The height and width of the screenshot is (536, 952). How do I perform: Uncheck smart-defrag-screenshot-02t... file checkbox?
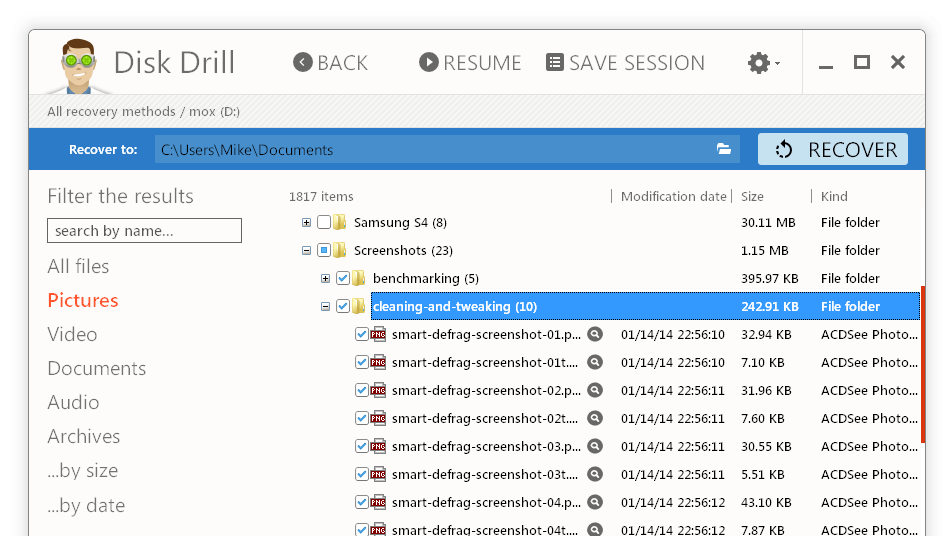point(362,418)
